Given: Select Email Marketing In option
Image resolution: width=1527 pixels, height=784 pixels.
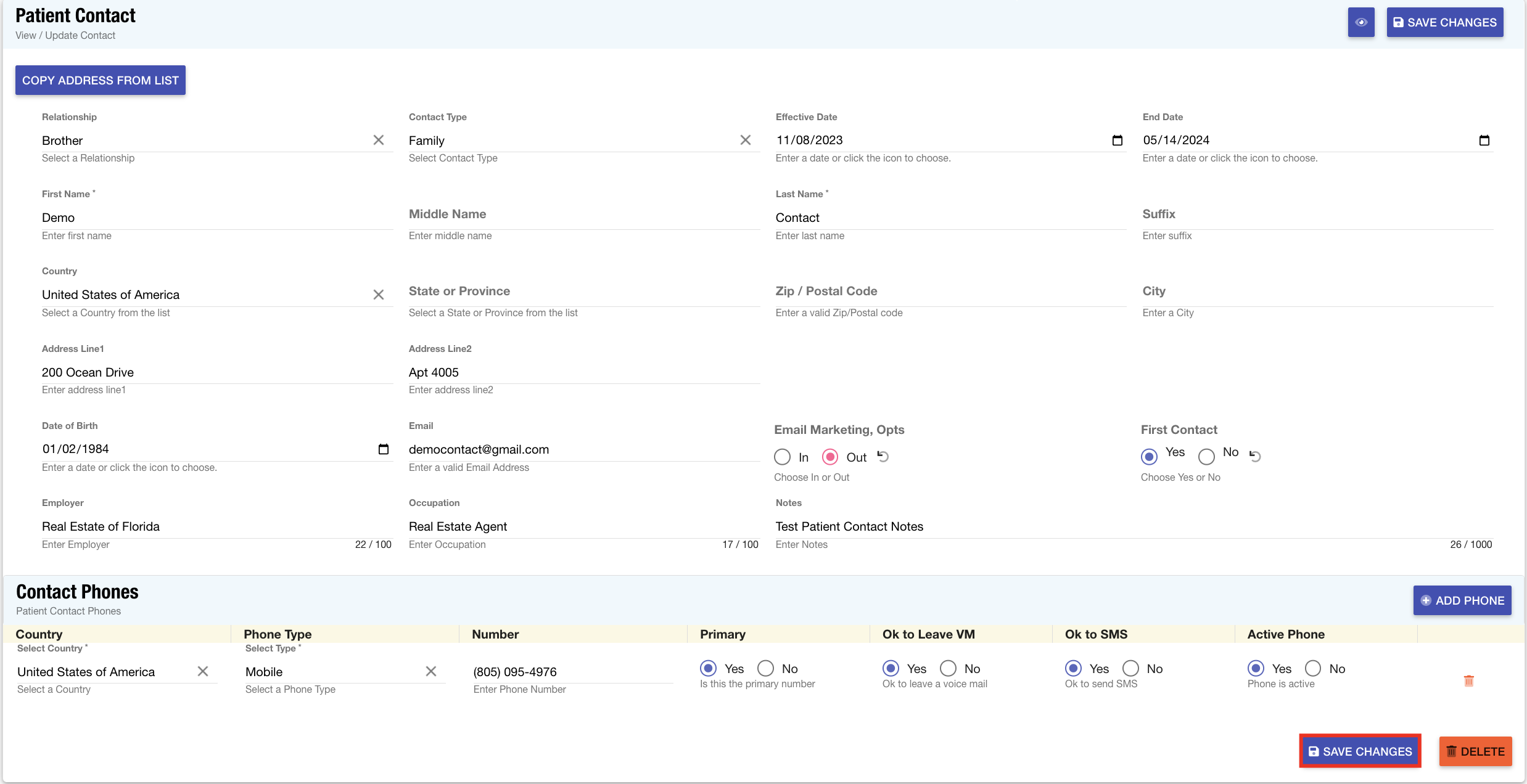Looking at the screenshot, I should tap(783, 457).
